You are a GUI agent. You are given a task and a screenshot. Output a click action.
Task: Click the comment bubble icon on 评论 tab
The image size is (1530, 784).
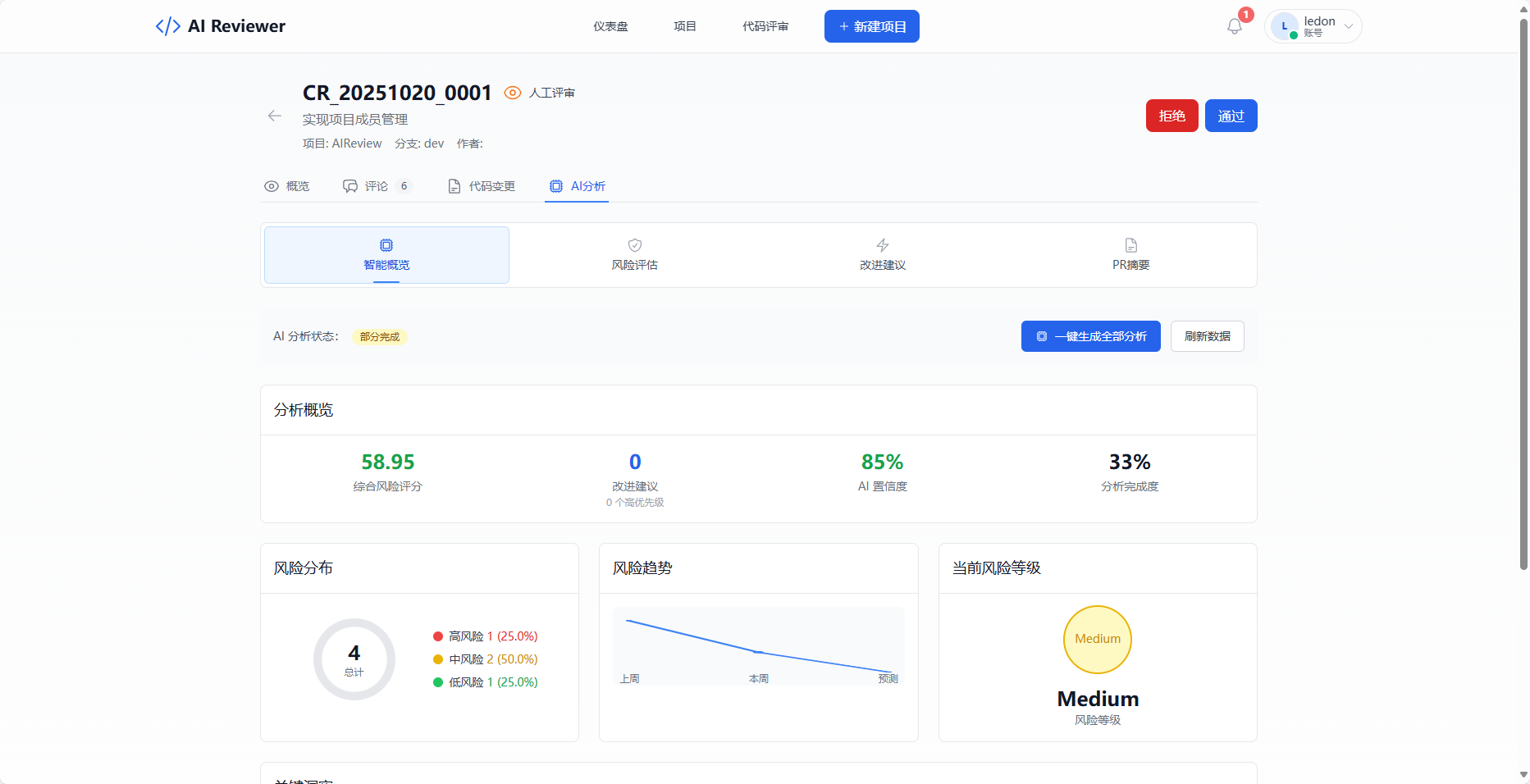click(350, 186)
